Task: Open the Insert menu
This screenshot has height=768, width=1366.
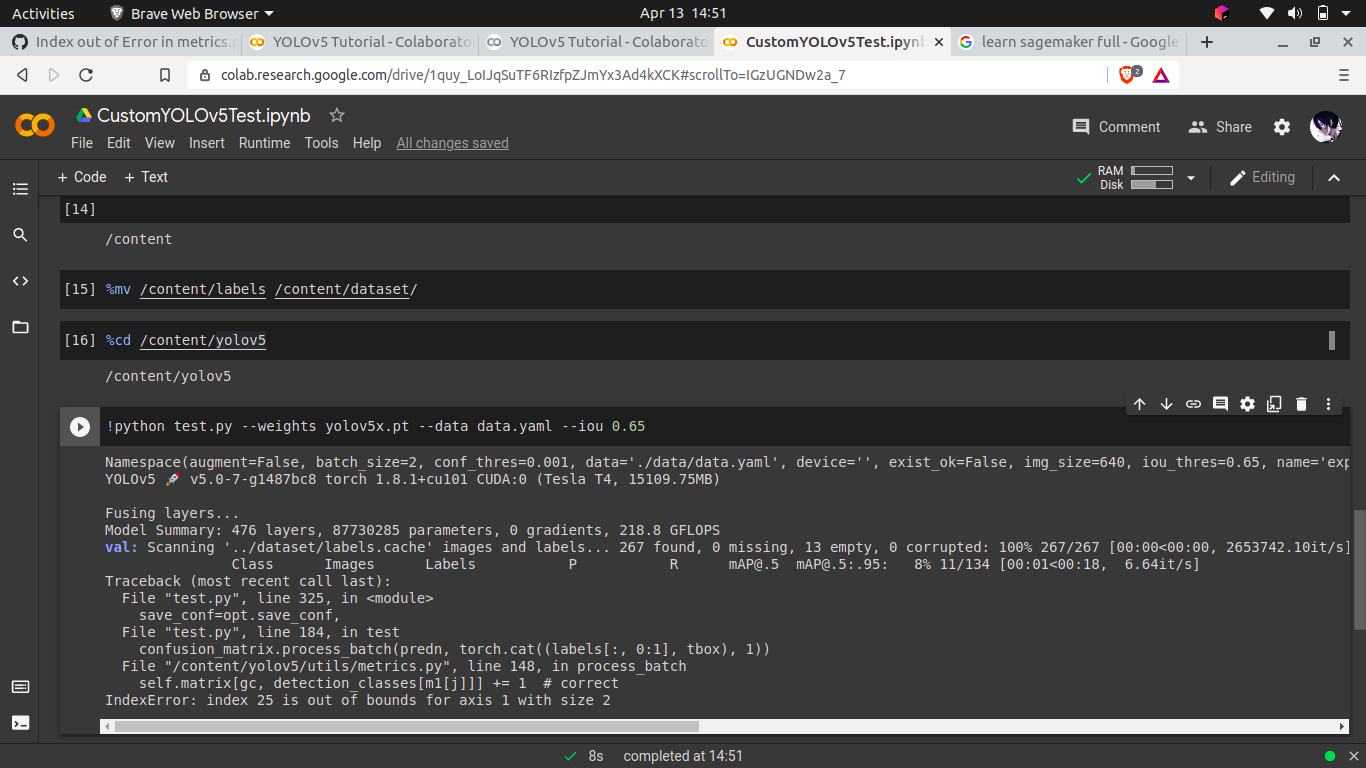Action: 207,143
